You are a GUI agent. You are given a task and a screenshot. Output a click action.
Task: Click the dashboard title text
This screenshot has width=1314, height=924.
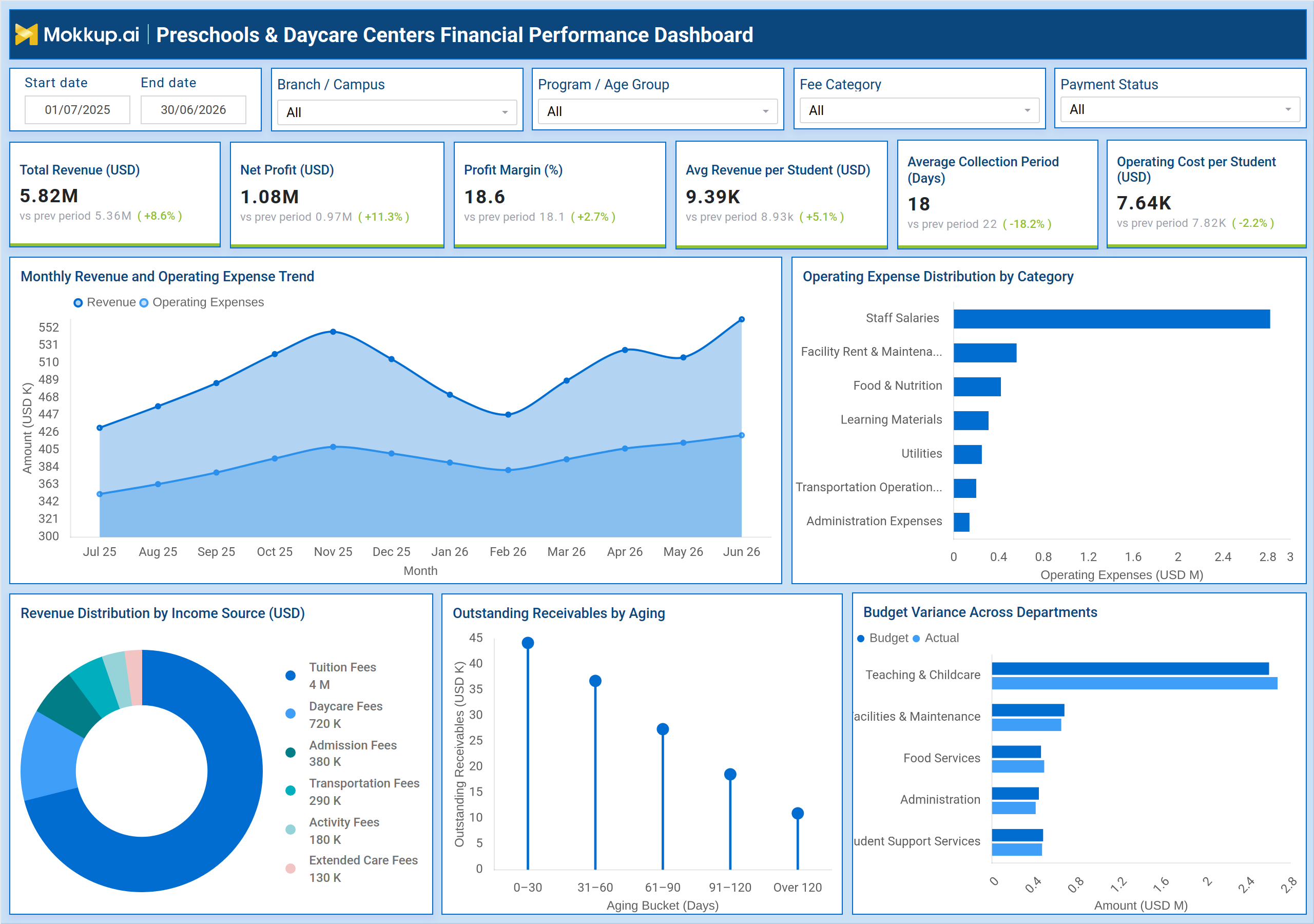point(454,35)
